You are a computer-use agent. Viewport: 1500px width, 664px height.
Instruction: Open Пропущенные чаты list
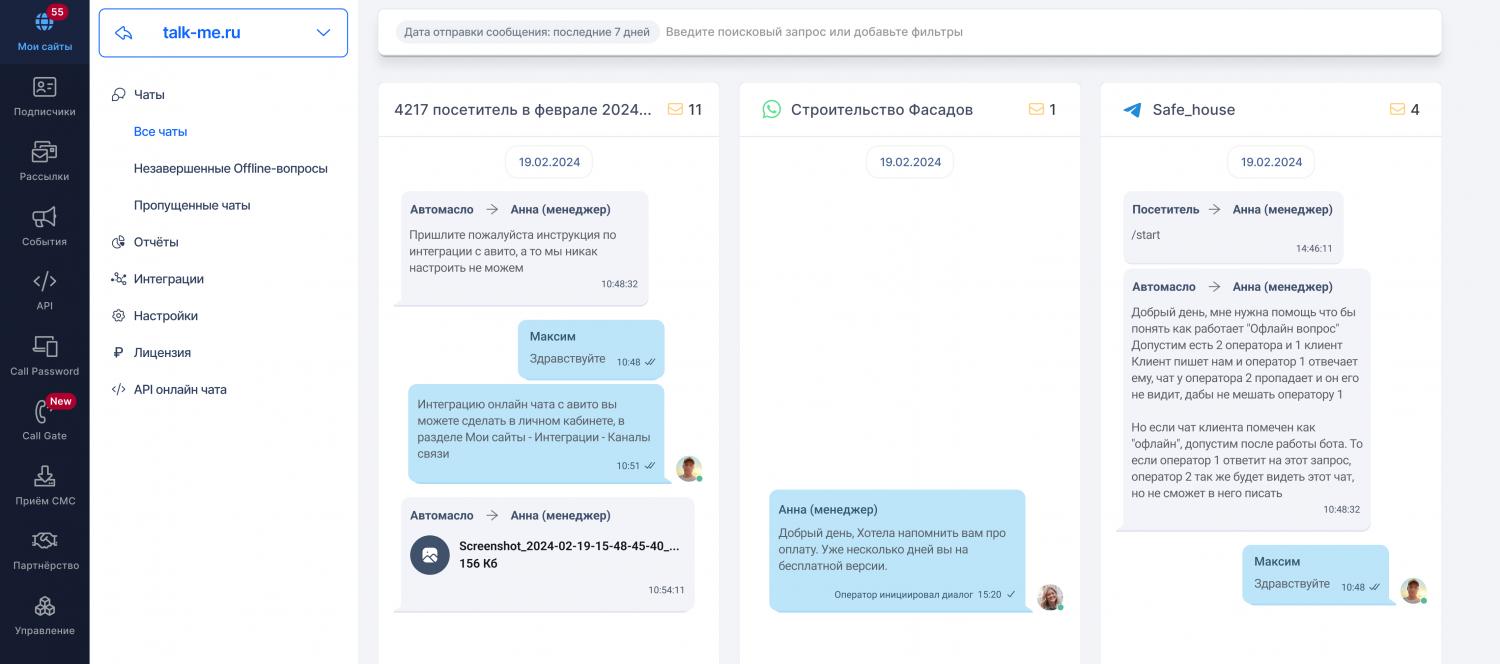click(192, 206)
